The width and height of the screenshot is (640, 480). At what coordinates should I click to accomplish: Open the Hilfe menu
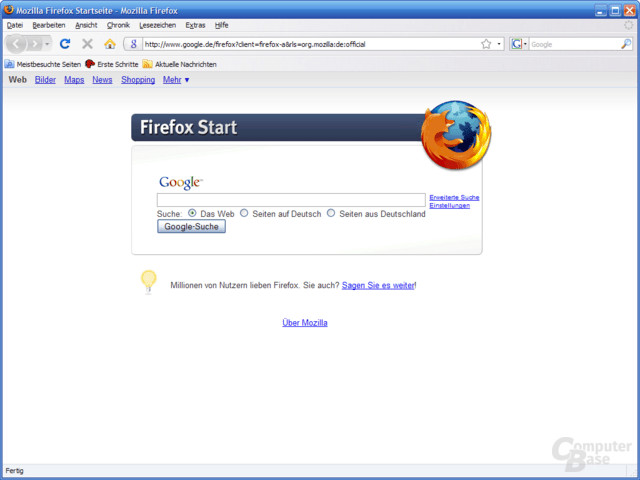(221, 25)
